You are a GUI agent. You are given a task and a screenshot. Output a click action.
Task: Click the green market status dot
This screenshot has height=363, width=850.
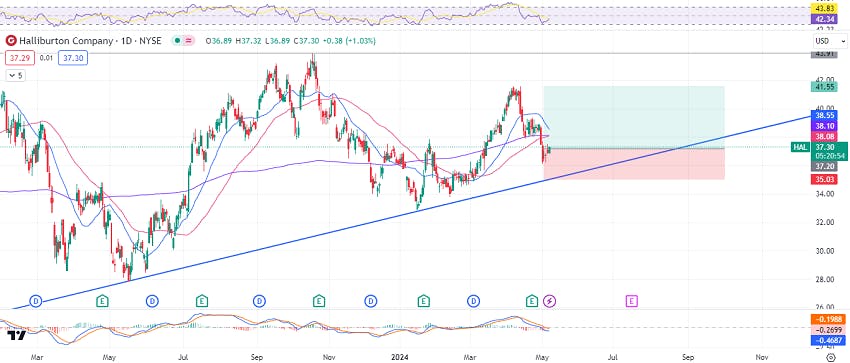[x=177, y=41]
